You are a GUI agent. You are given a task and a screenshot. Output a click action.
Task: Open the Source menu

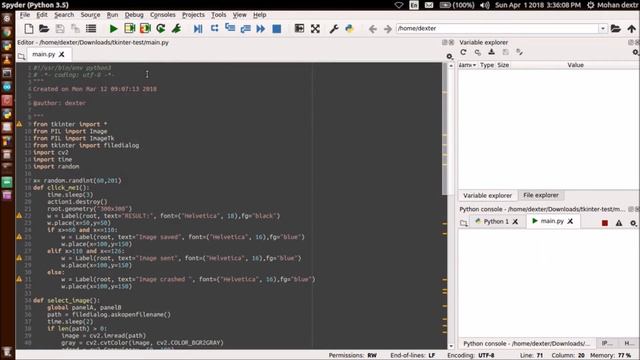click(90, 15)
